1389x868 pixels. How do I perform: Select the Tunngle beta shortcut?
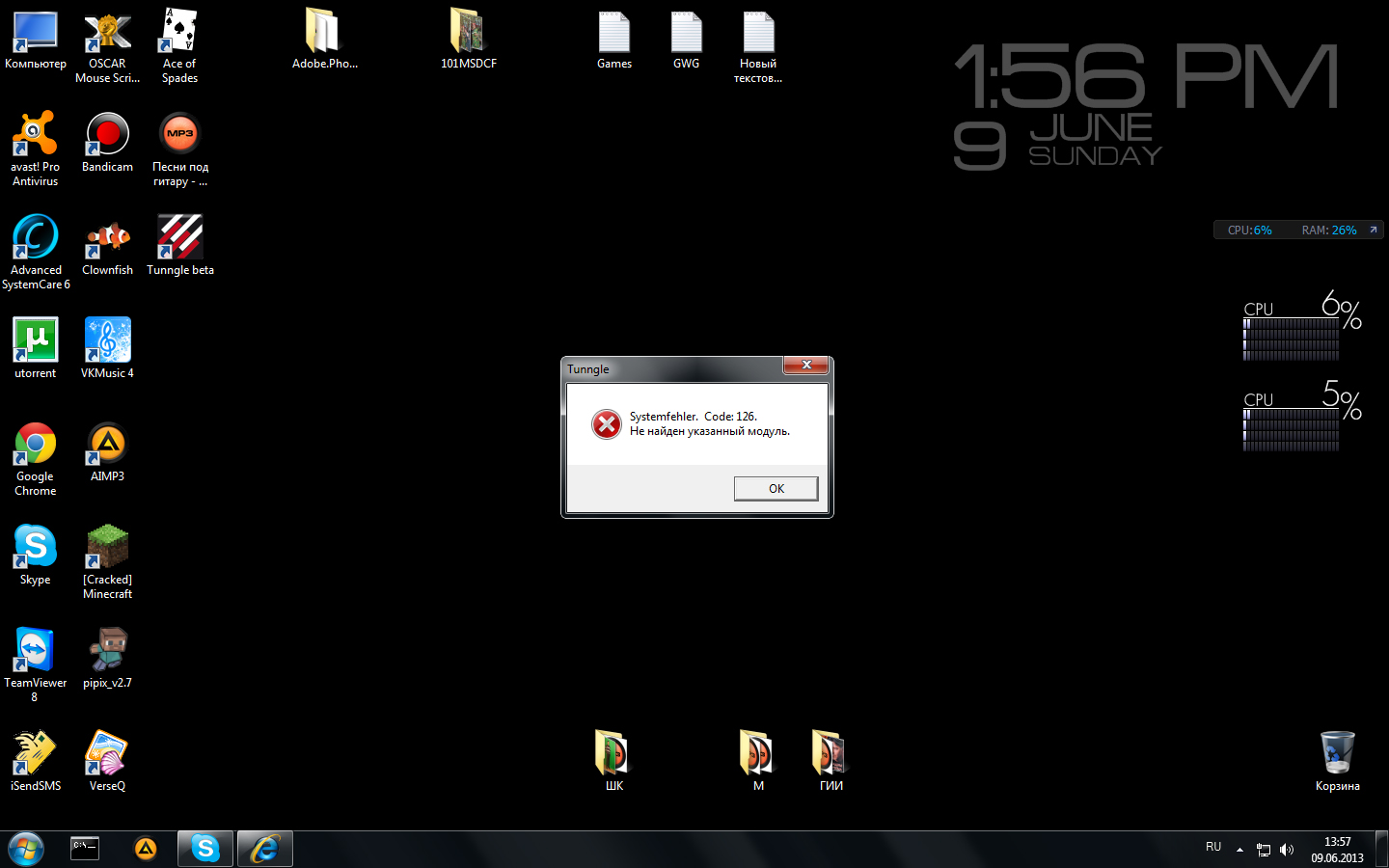click(x=179, y=247)
